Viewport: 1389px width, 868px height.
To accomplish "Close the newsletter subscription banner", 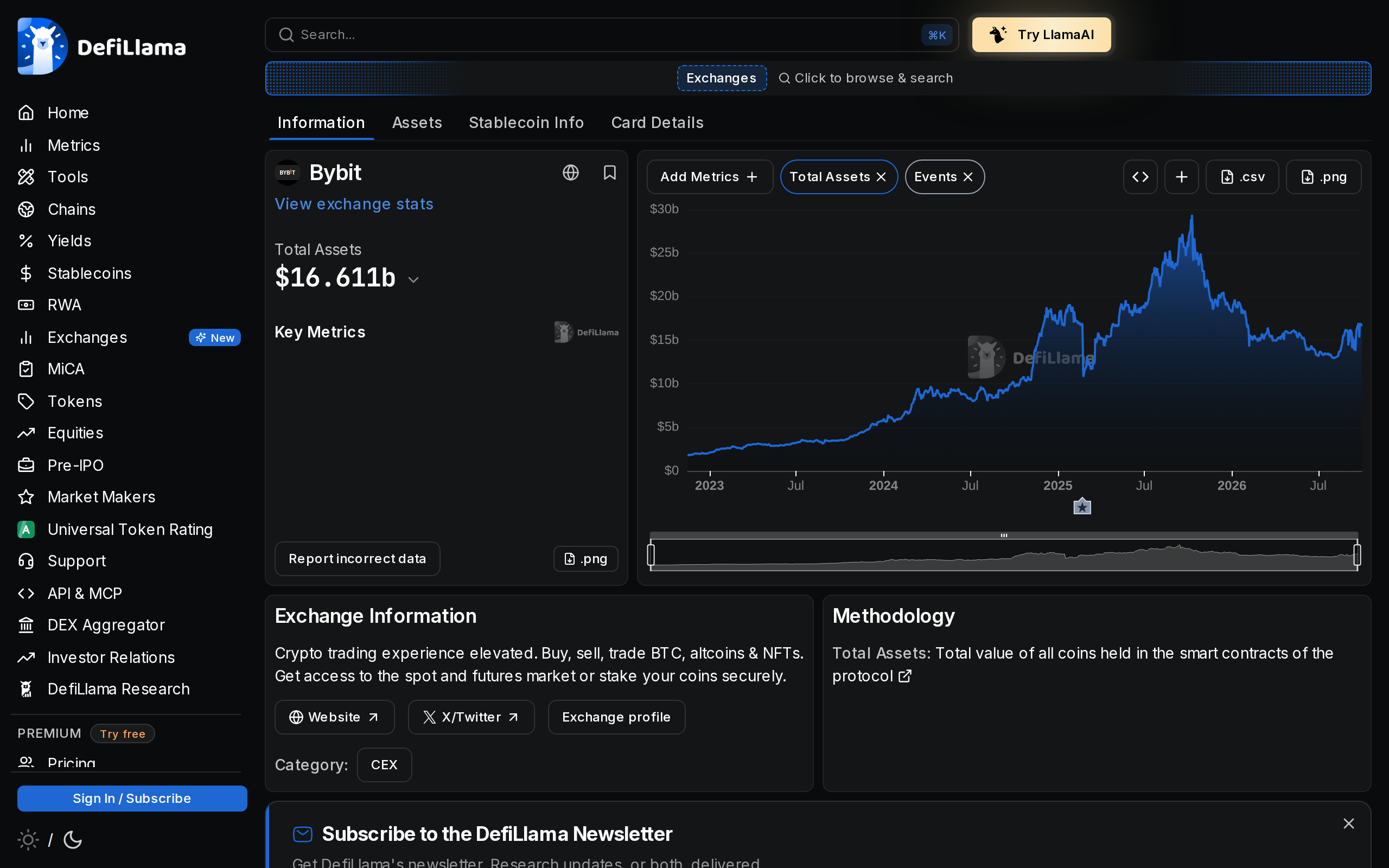I will 1348,824.
